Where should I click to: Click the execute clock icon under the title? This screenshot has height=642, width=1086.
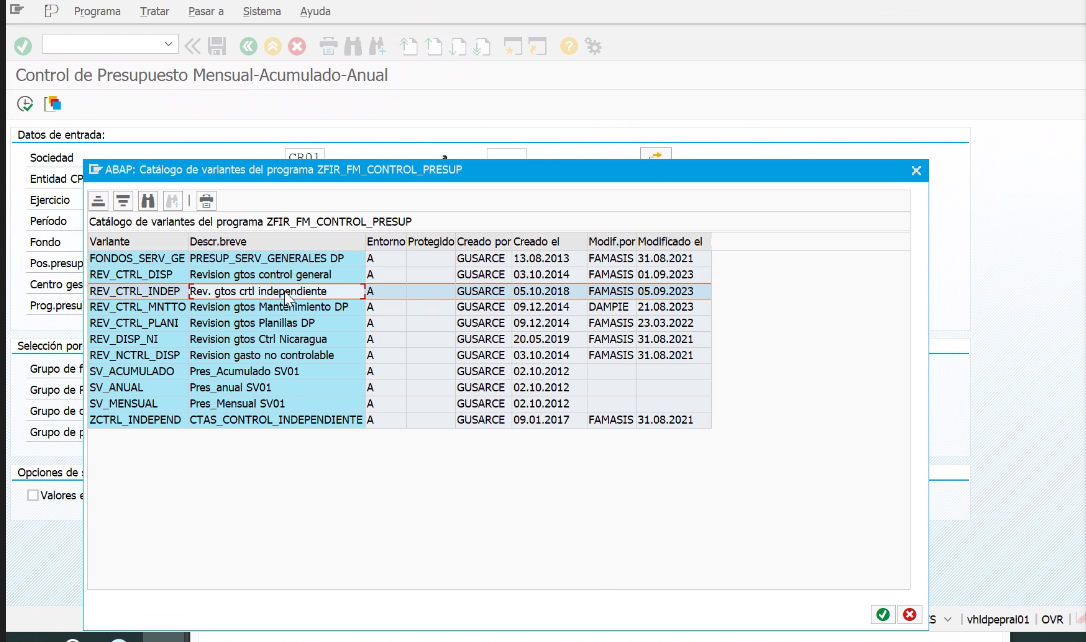(x=26, y=103)
